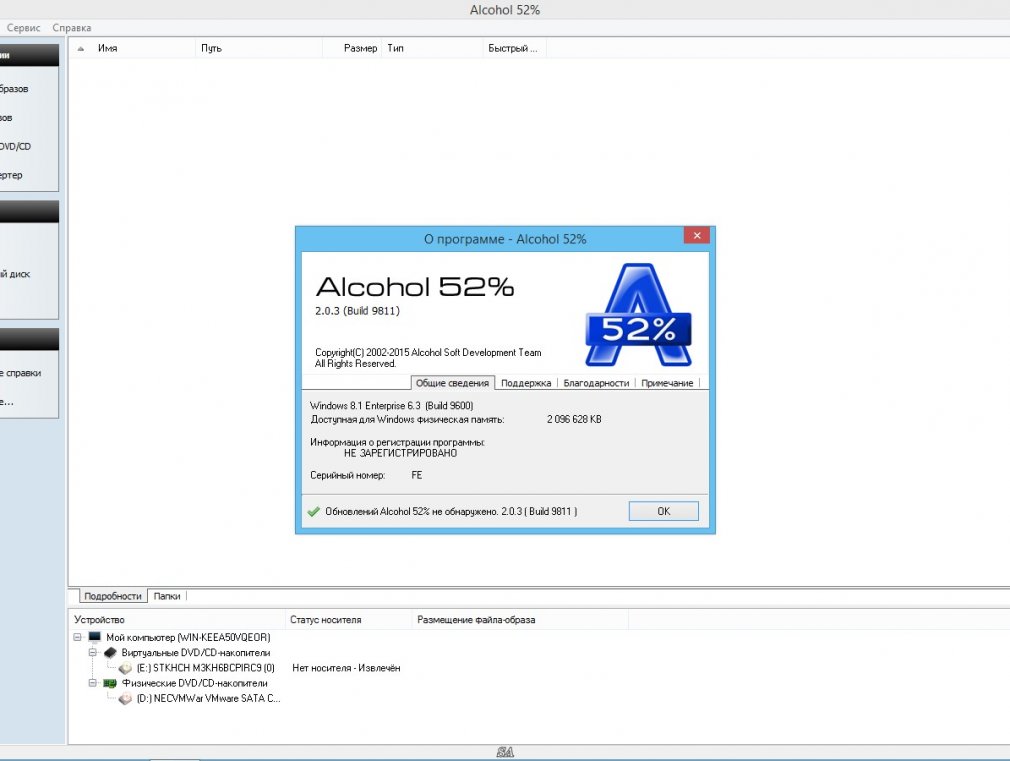The width and height of the screenshot is (1010, 761).
Task: Click Устройство column header
Action: (x=99, y=619)
